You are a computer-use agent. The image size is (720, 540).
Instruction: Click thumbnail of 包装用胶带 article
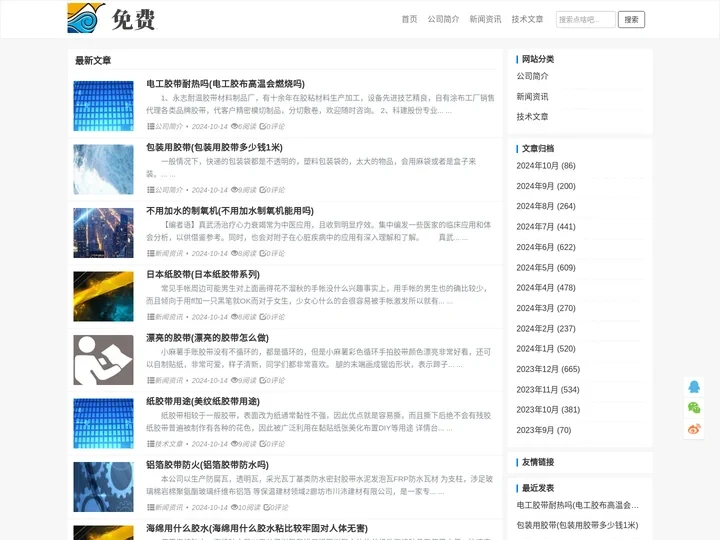pyautogui.click(x=103, y=169)
